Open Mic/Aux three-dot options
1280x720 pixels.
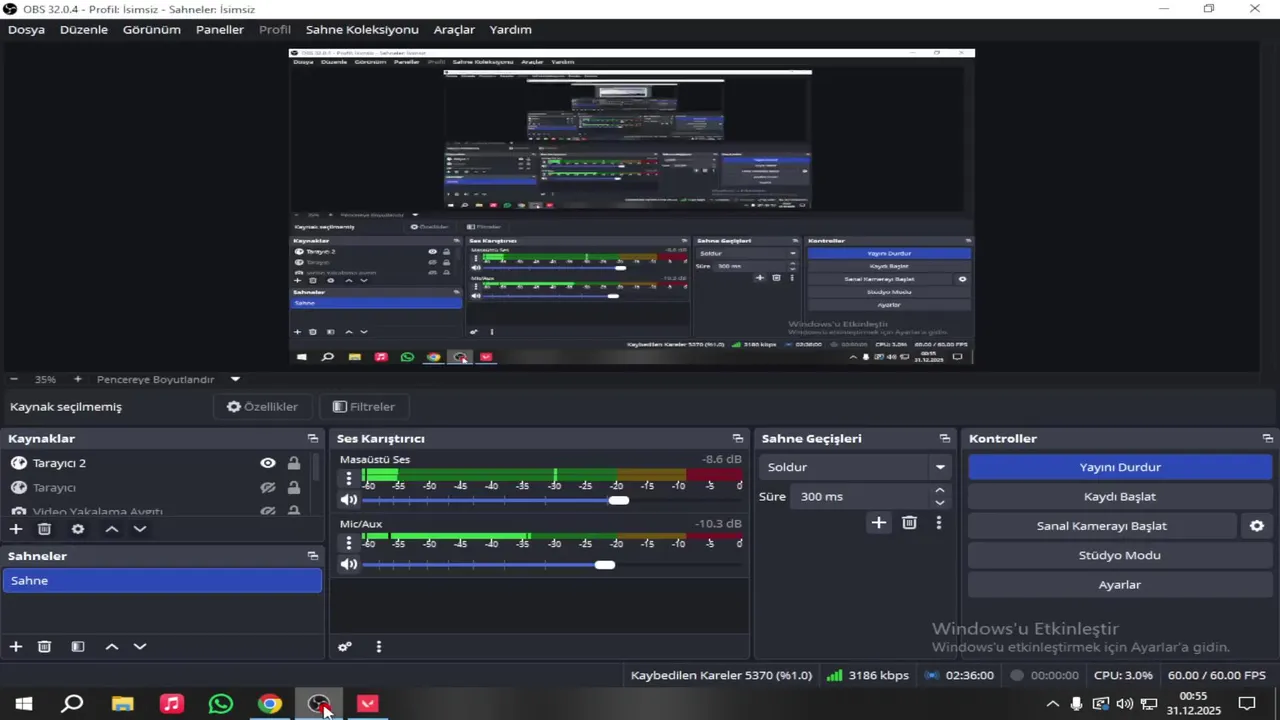click(x=348, y=543)
